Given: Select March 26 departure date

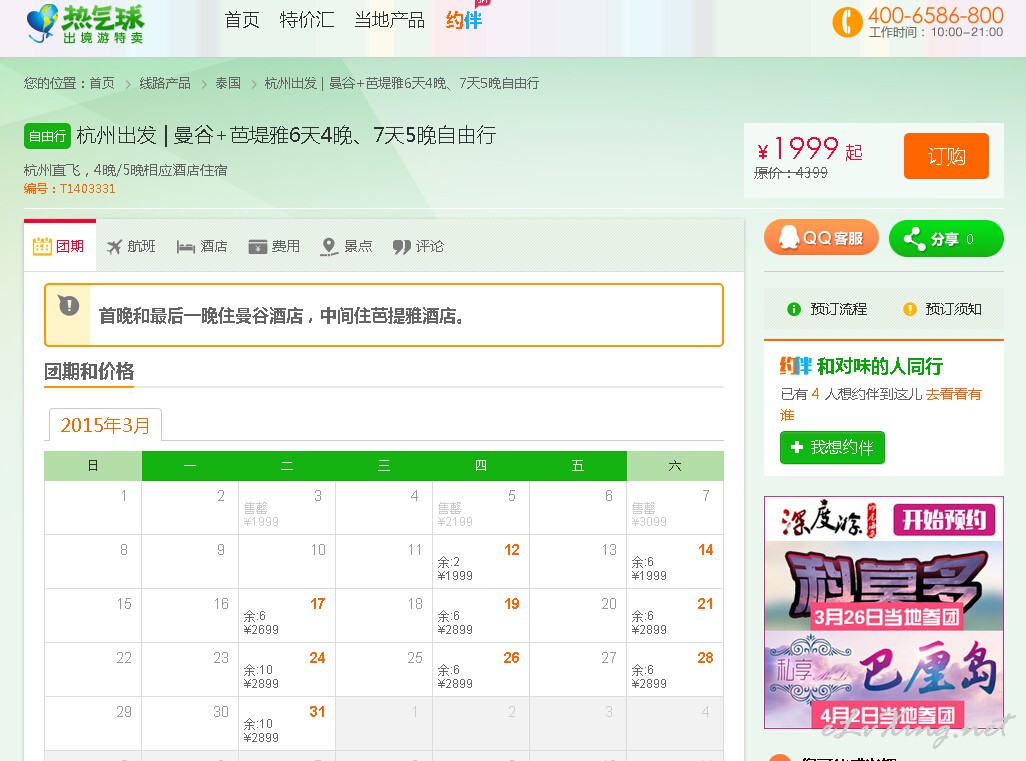Looking at the screenshot, I should (x=481, y=670).
